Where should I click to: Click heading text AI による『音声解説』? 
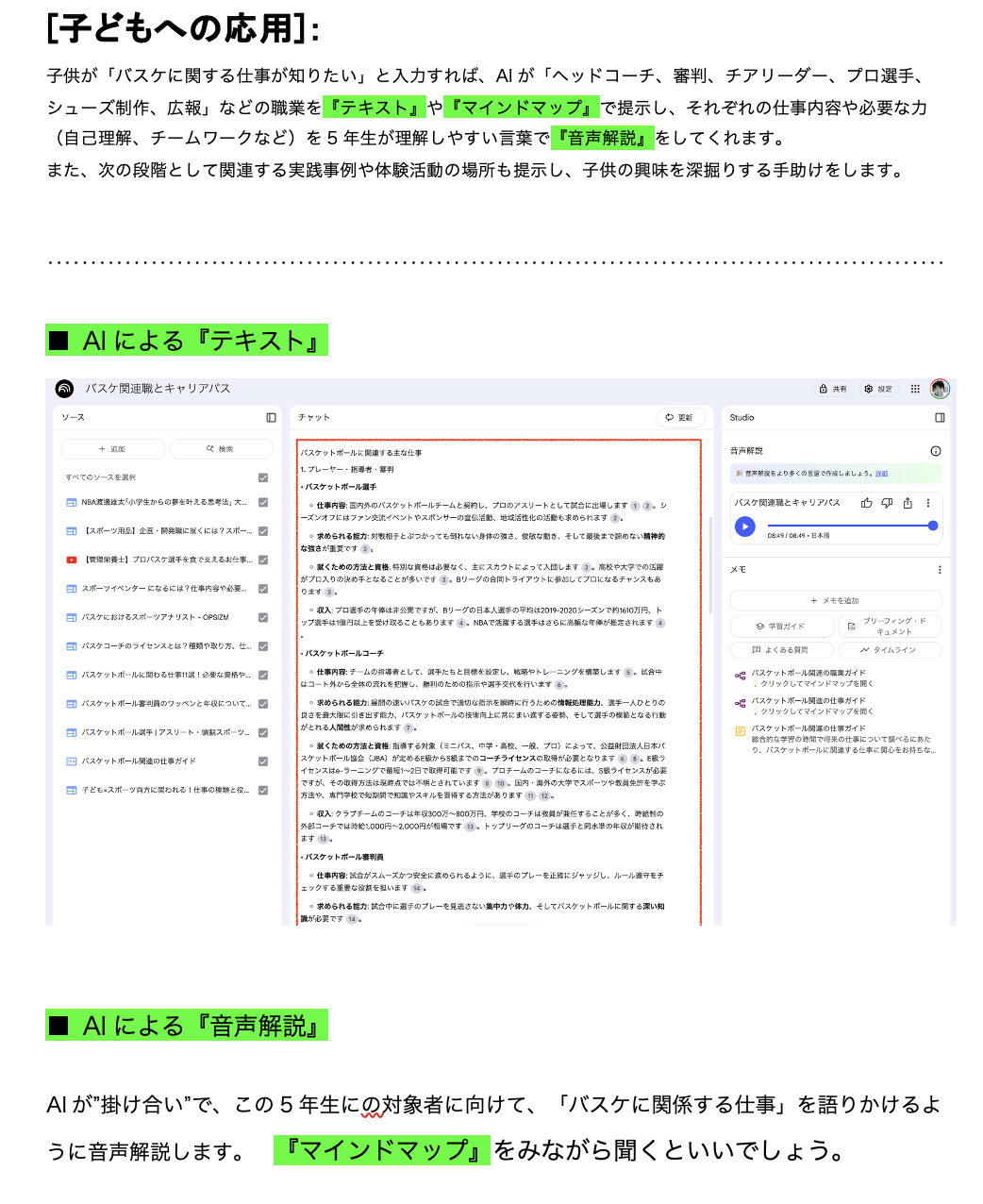(187, 1026)
